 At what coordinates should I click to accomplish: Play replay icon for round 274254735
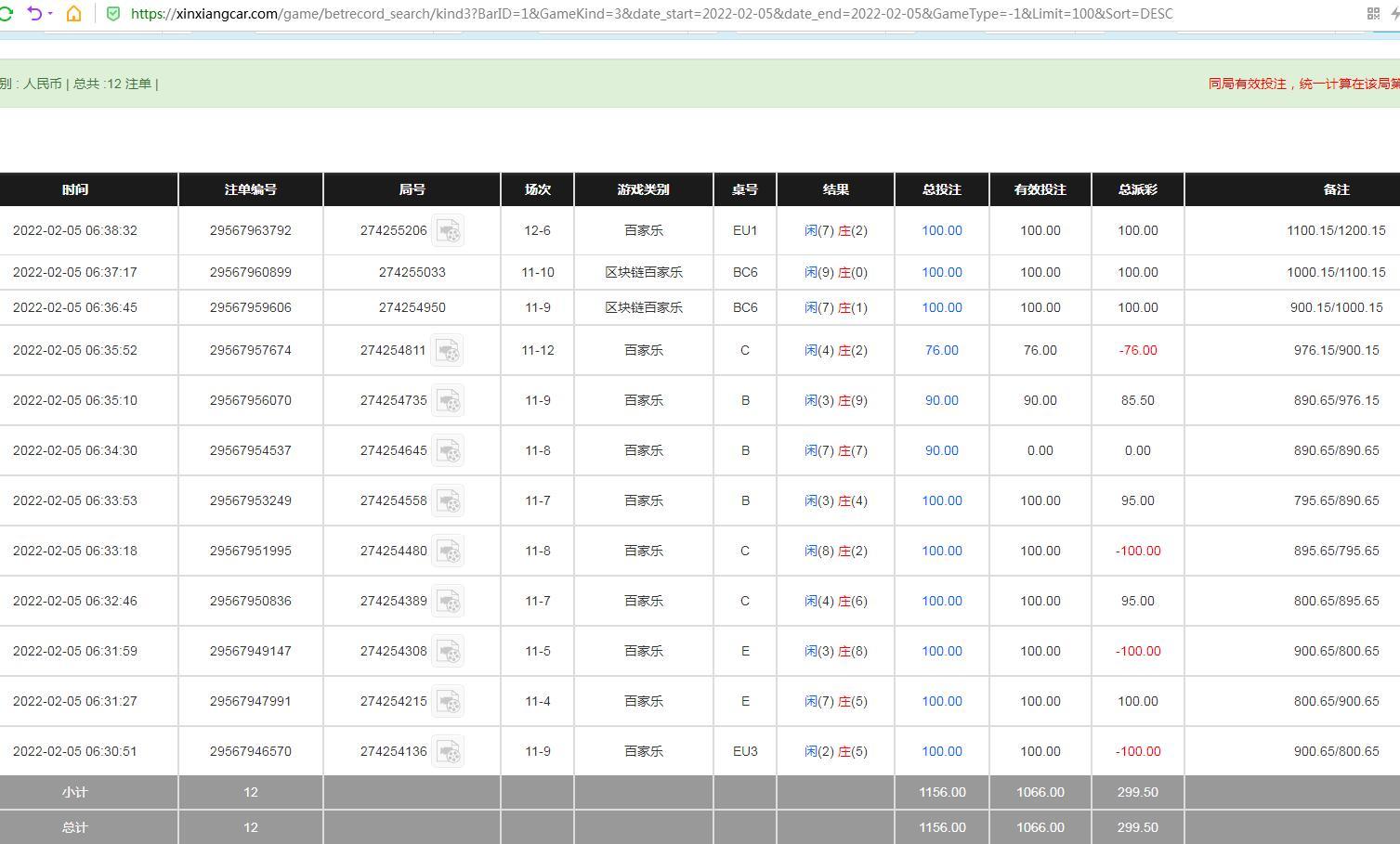[448, 401]
